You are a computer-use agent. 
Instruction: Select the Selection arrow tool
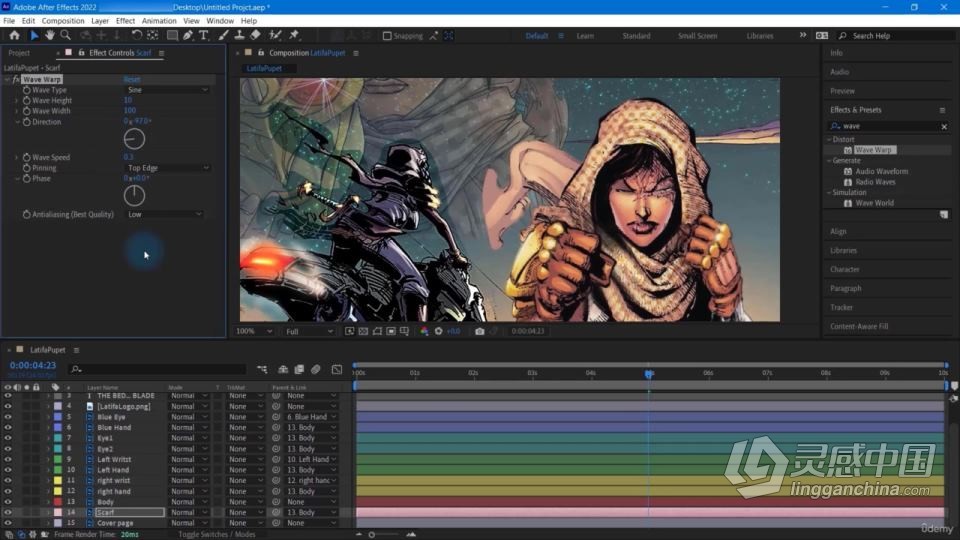tap(34, 36)
